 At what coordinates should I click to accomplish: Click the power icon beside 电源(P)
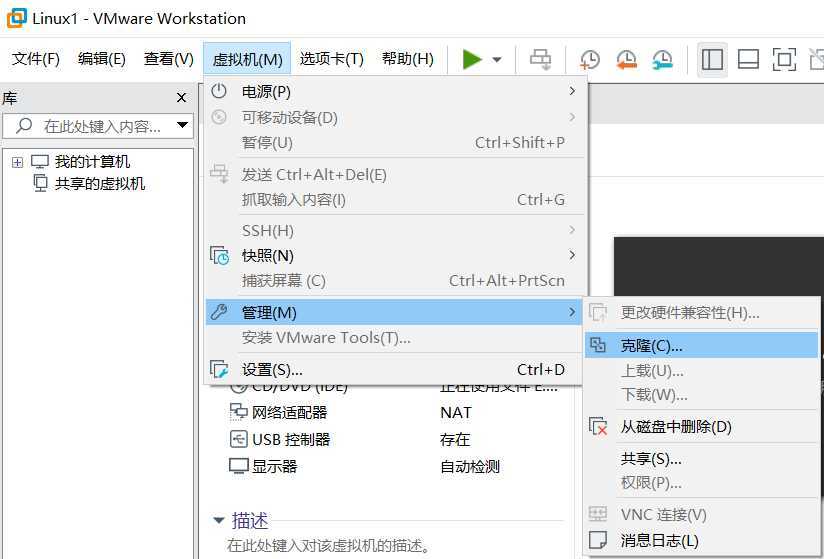click(219, 91)
